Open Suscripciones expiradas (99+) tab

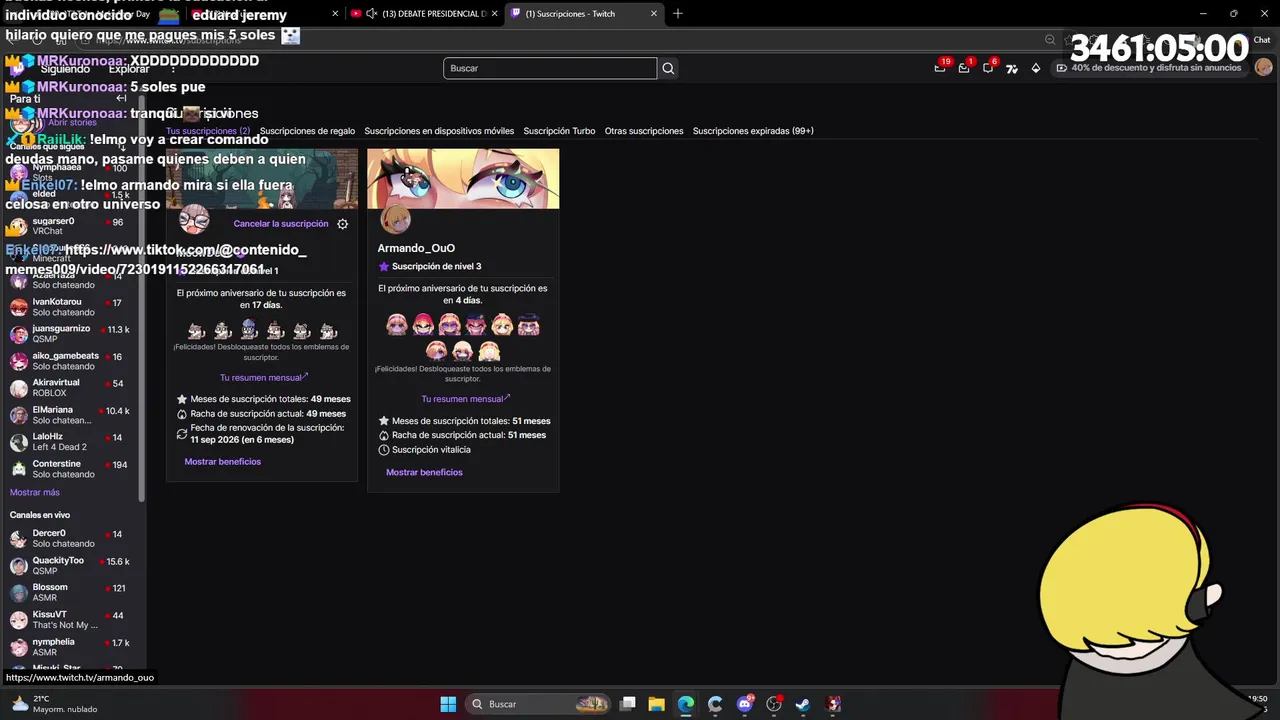753,131
